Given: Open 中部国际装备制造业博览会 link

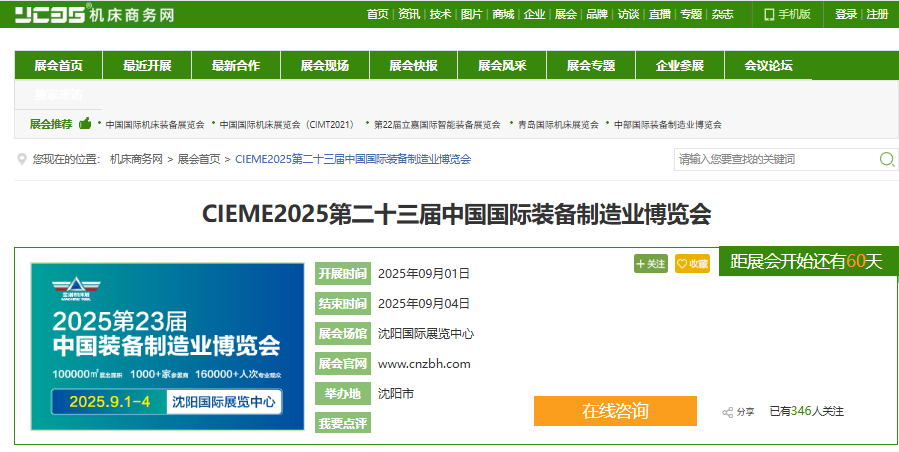Looking at the screenshot, I should [x=668, y=124].
